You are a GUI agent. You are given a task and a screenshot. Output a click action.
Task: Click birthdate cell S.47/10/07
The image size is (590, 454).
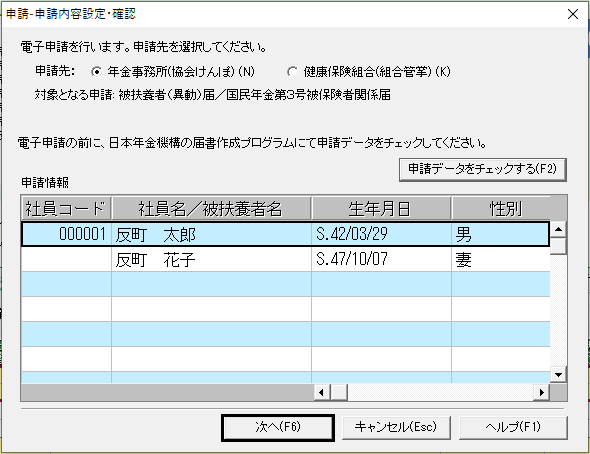coord(382,260)
